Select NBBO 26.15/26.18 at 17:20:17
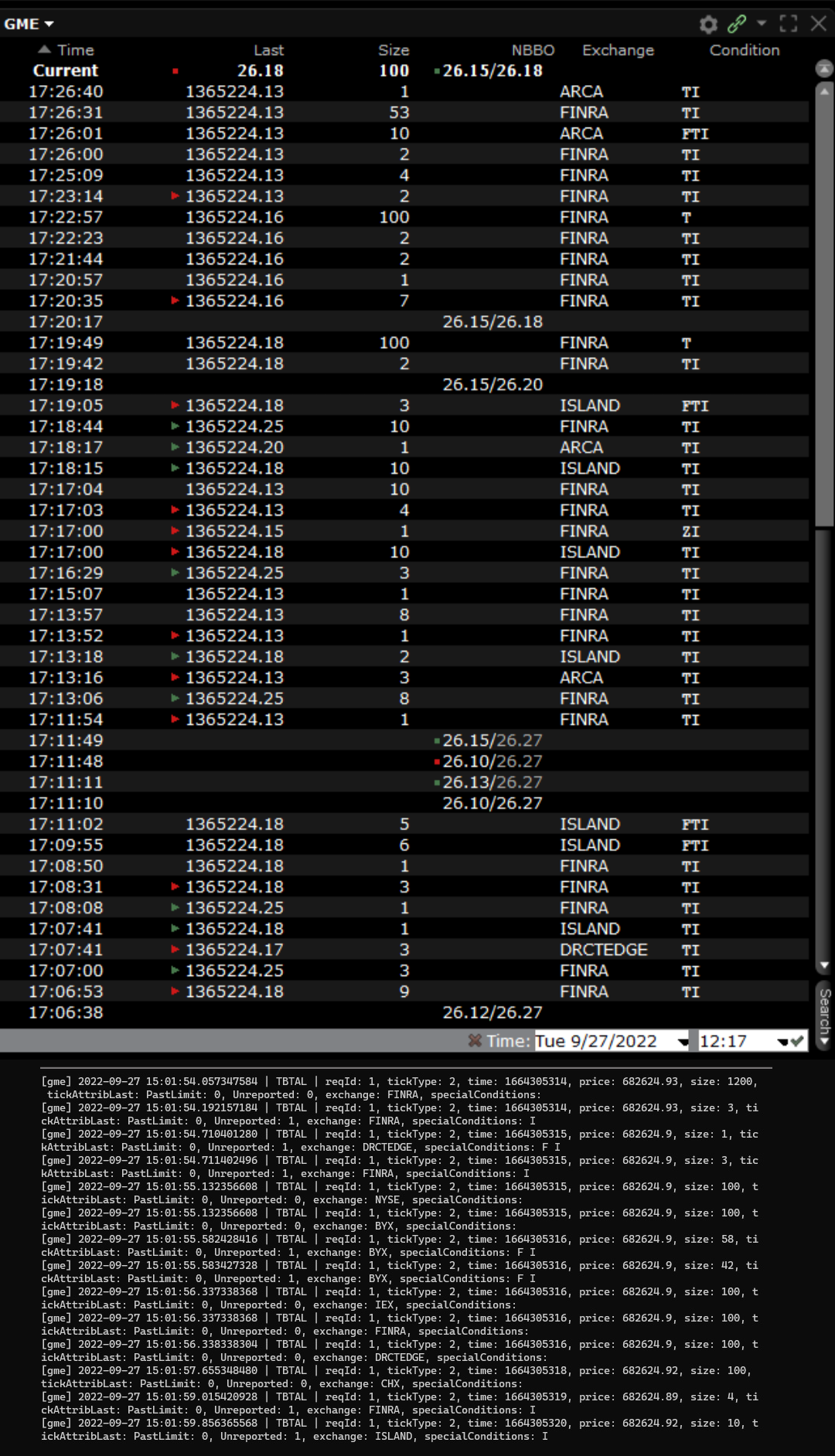835x1456 pixels. tap(492, 321)
